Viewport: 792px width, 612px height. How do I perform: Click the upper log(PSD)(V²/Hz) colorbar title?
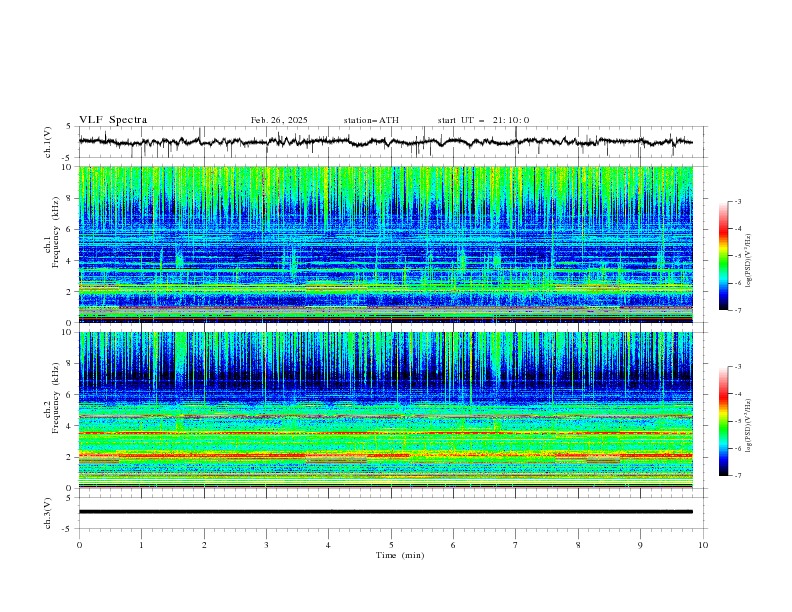[748, 261]
